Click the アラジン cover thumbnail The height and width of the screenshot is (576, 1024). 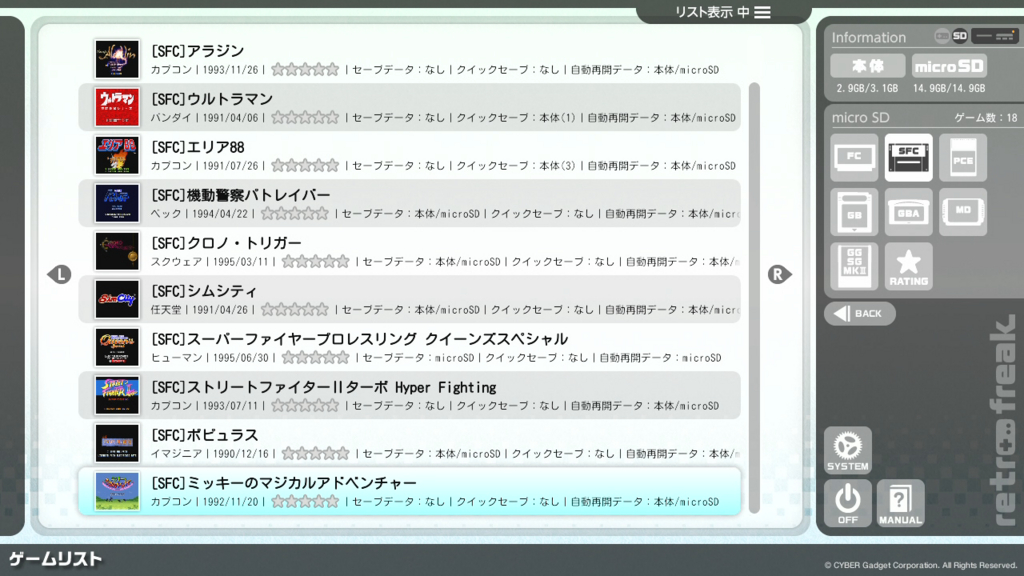click(117, 59)
